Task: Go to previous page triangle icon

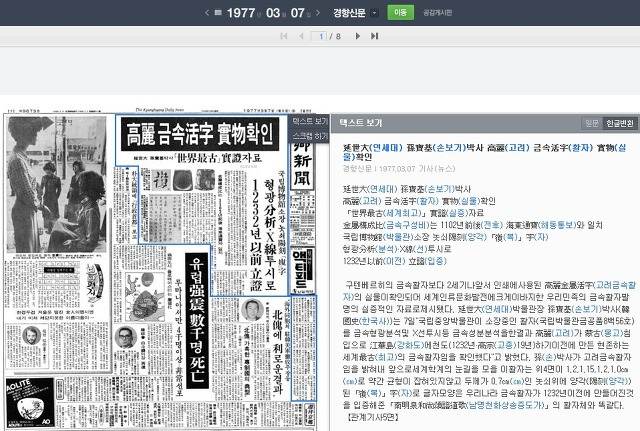Action: 301,36
